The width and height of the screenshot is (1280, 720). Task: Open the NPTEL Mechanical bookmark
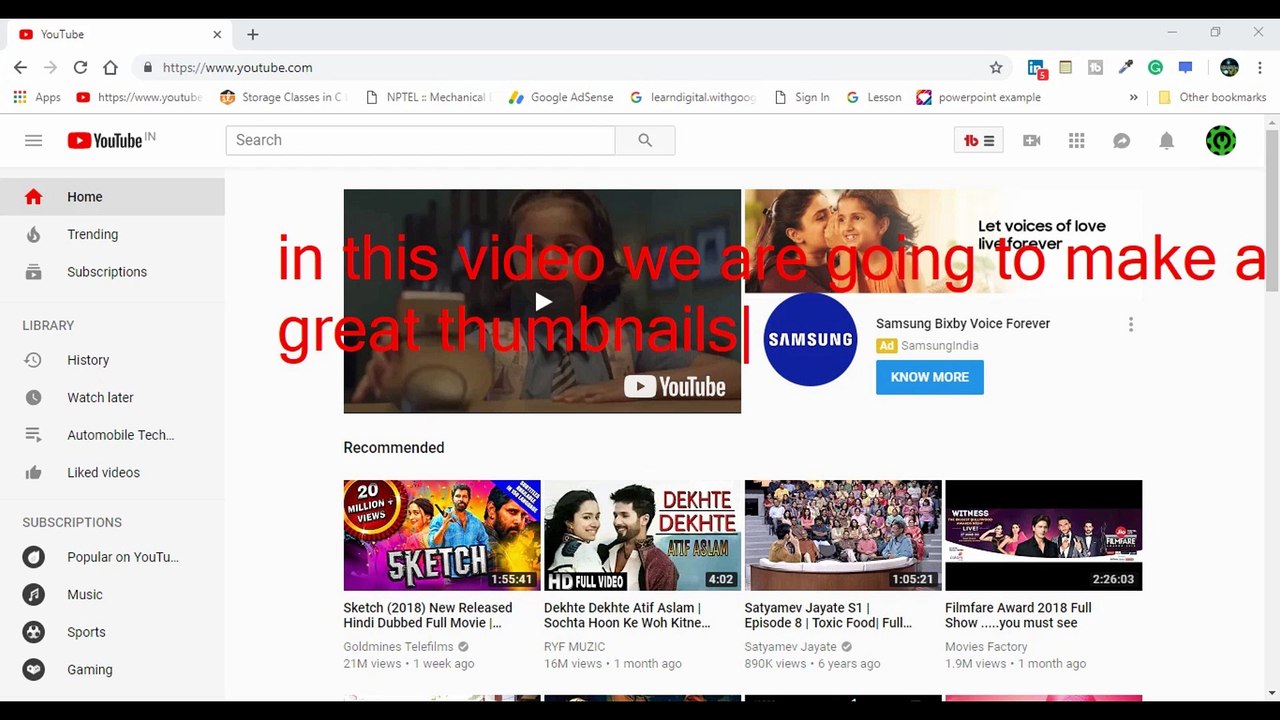tap(428, 97)
